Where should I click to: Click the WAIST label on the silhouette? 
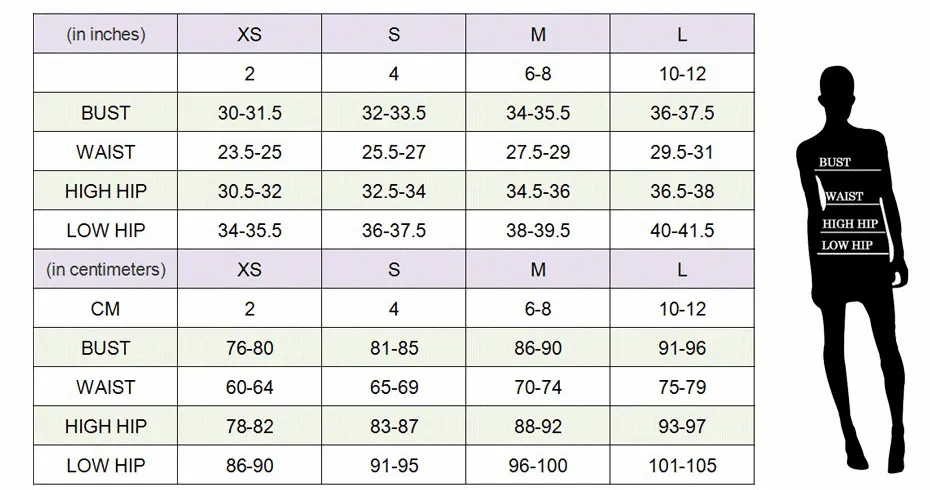(x=845, y=197)
